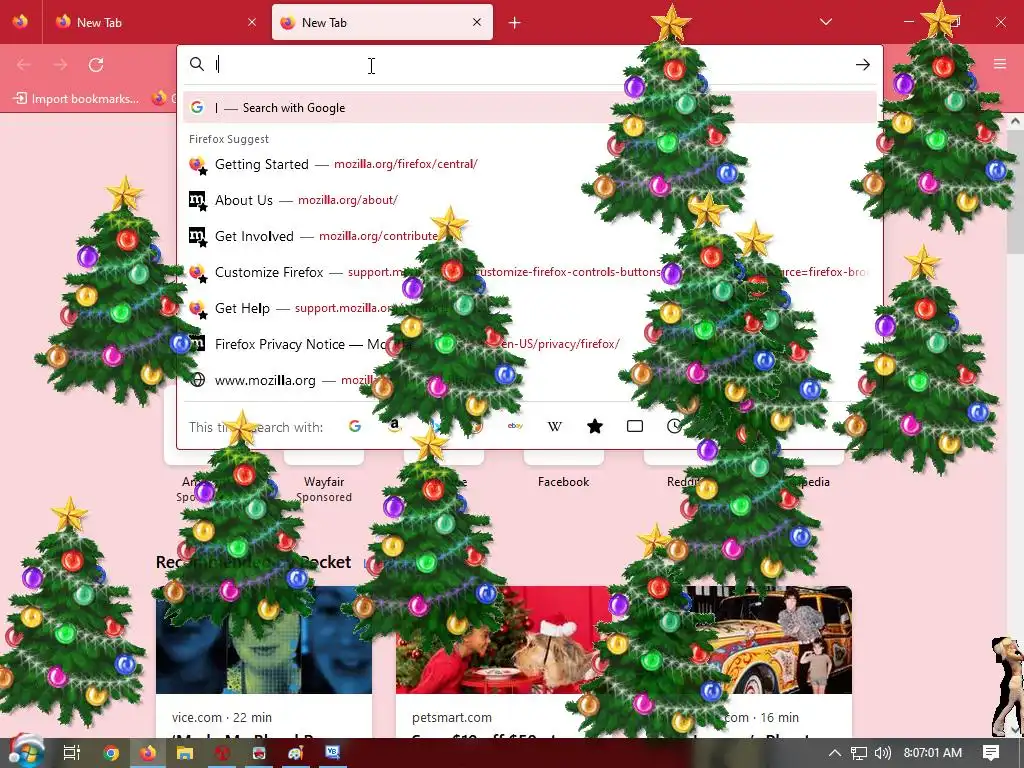The image size is (1024, 768).
Task: Search only bookmarks via the star icon
Action: point(594,426)
